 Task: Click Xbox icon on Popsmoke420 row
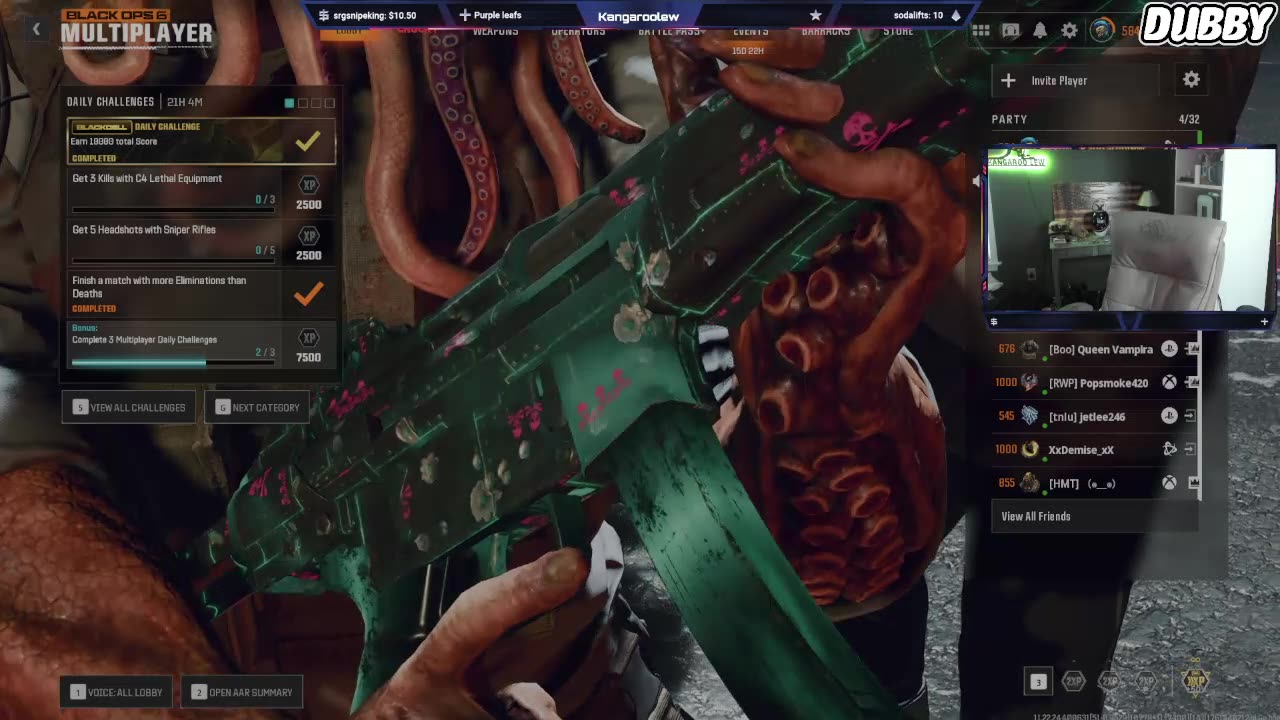(x=1169, y=382)
